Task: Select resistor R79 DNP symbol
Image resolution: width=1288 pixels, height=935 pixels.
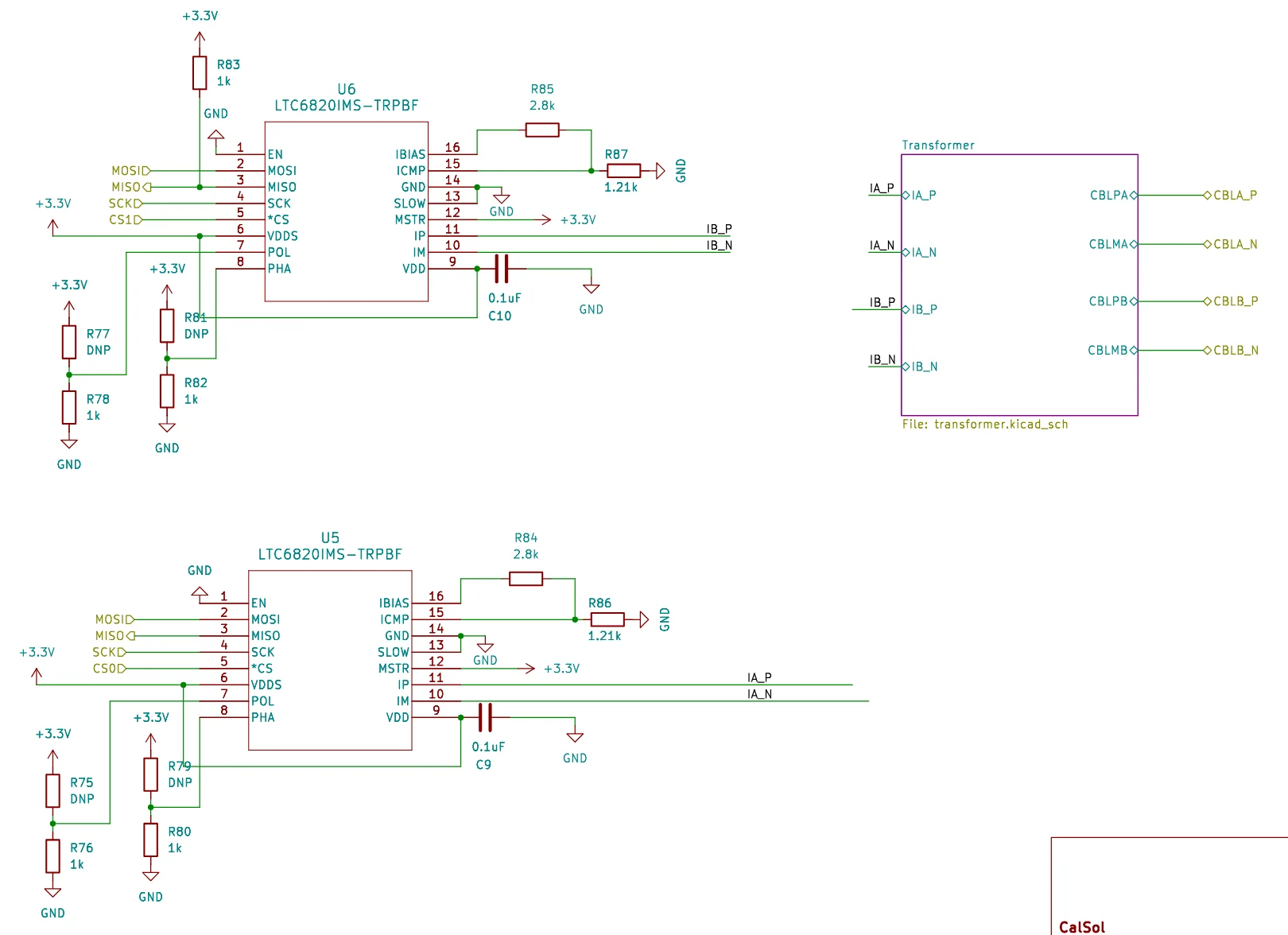Action: 150,774
